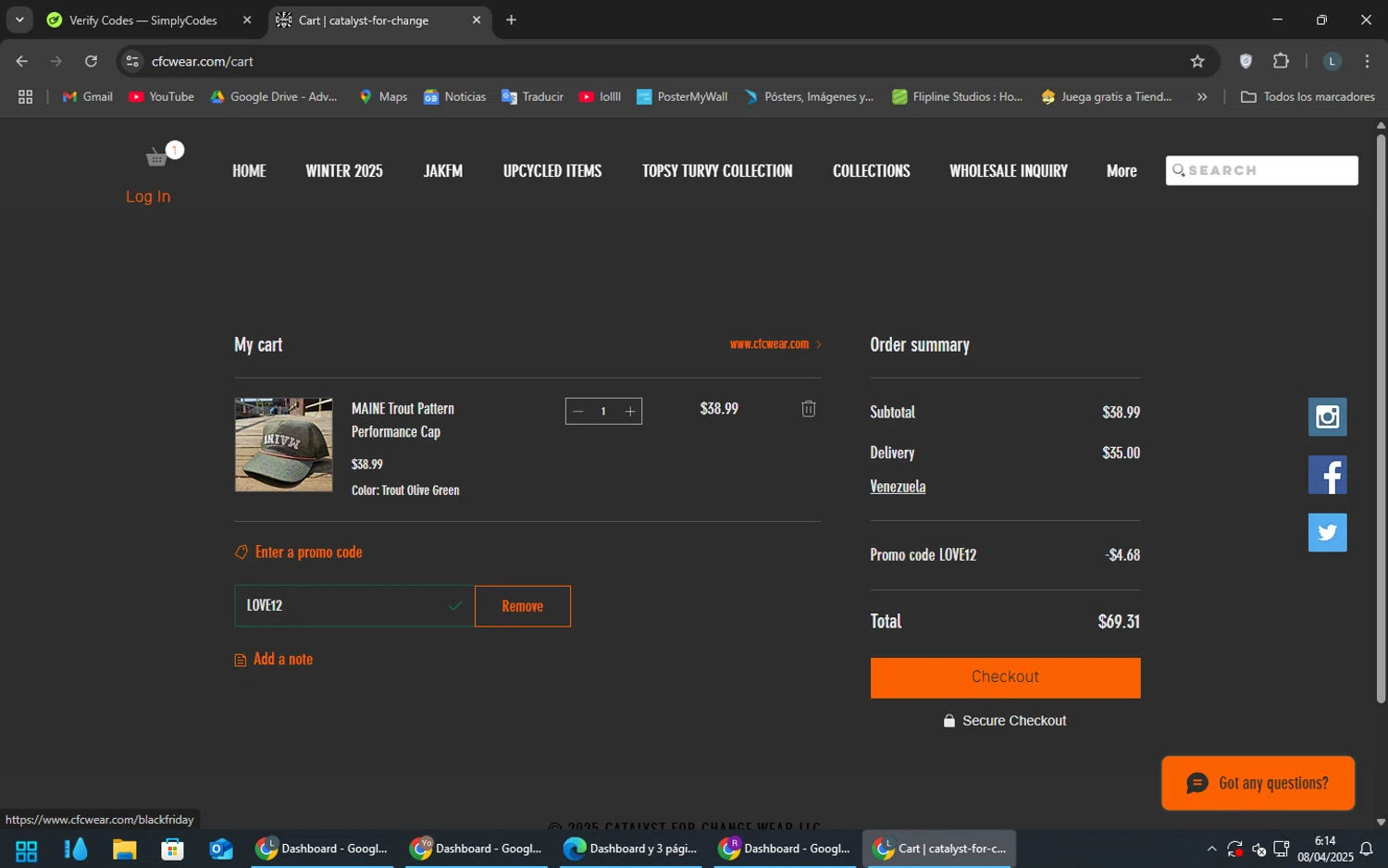Open the Brave shield icon in toolbar

[x=1245, y=61]
